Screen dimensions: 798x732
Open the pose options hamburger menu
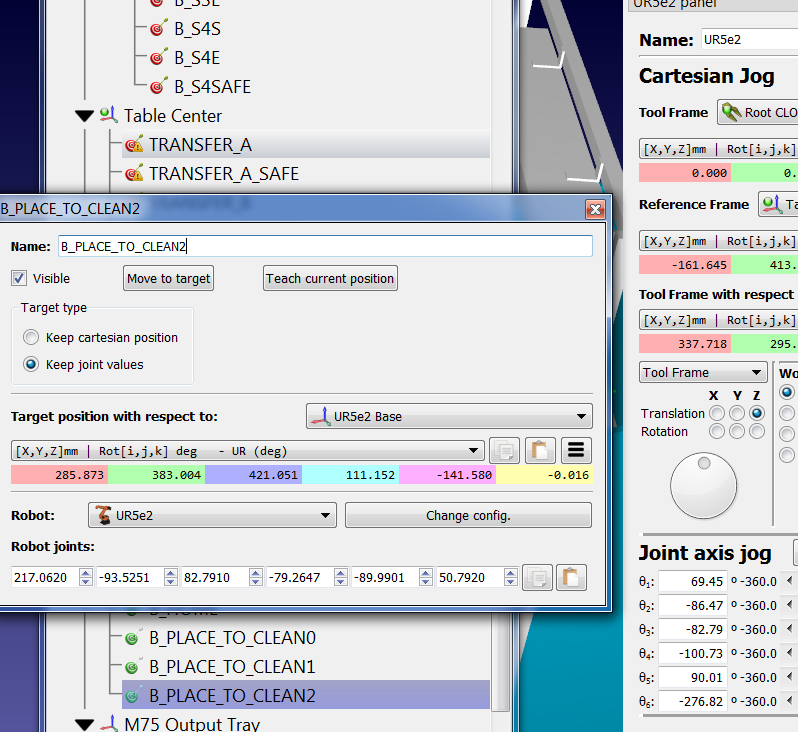pyautogui.click(x=575, y=450)
